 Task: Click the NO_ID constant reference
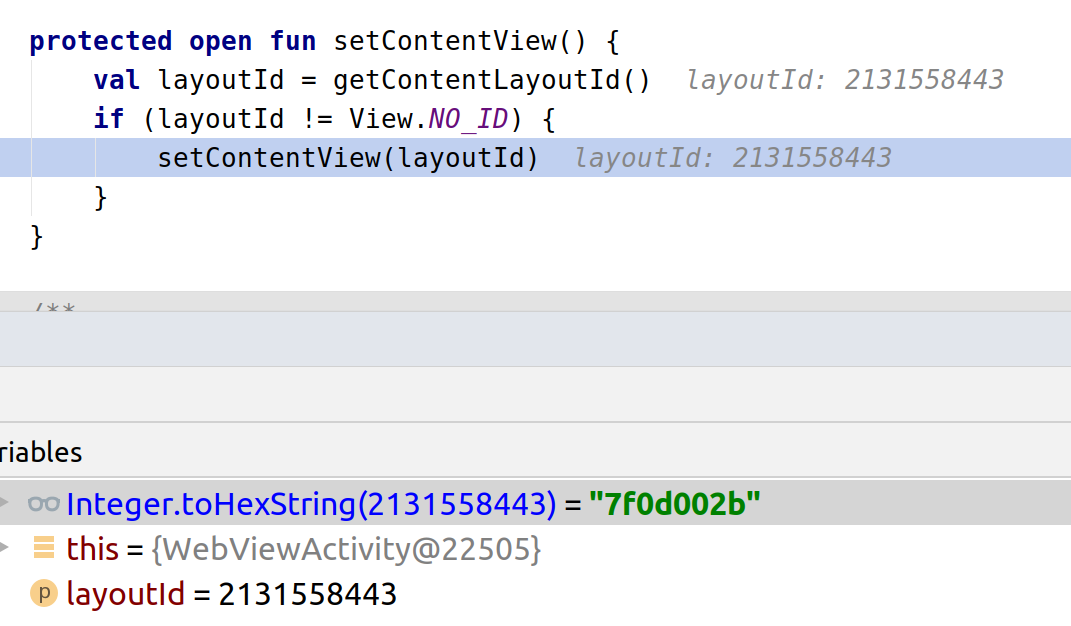click(x=468, y=119)
